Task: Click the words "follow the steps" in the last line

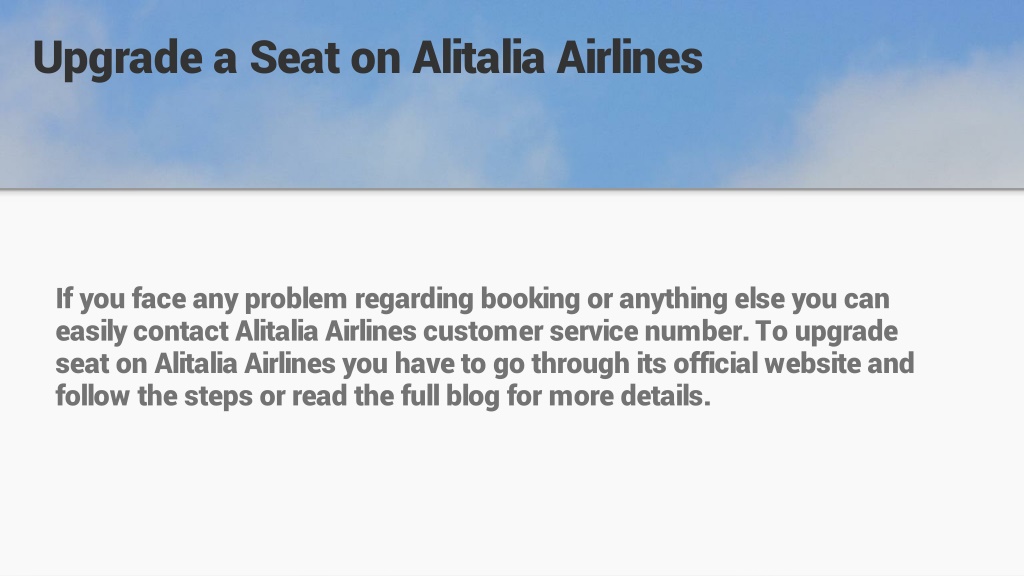Action: click(153, 396)
